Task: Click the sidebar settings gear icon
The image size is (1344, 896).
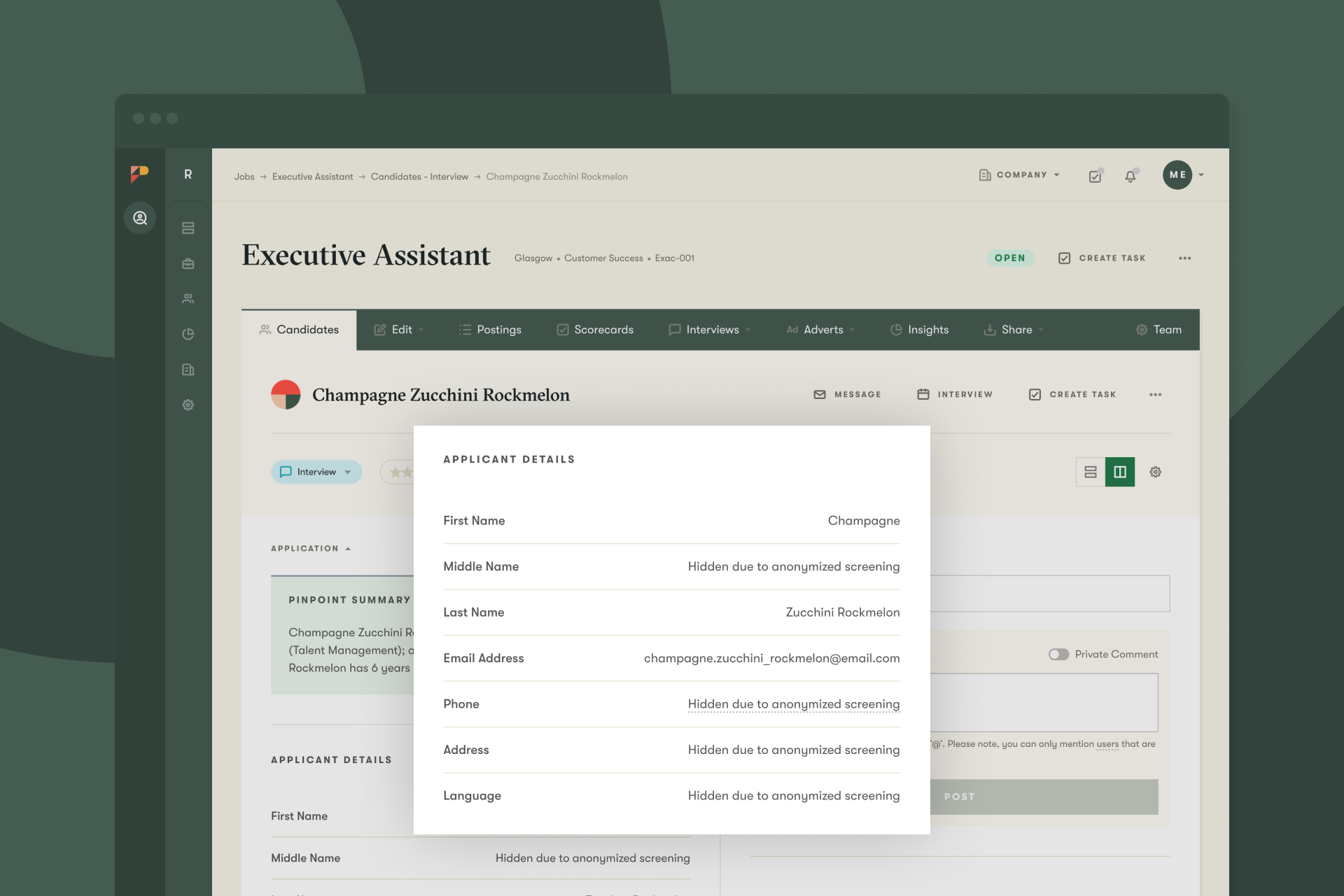Action: (188, 405)
